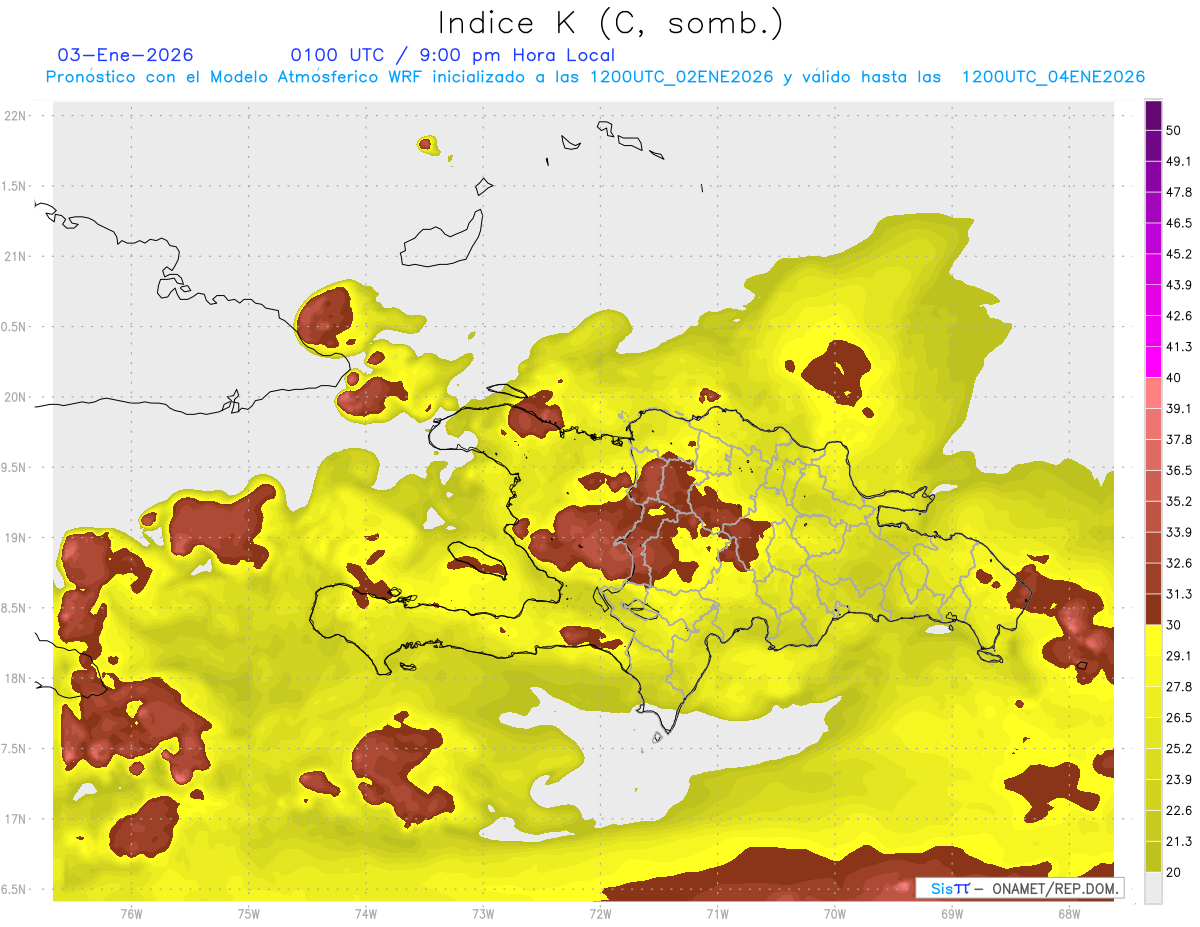The image size is (1200, 927).
Task: Click the initialization time "1200UTC_02ENE2026"
Action: coord(682,77)
